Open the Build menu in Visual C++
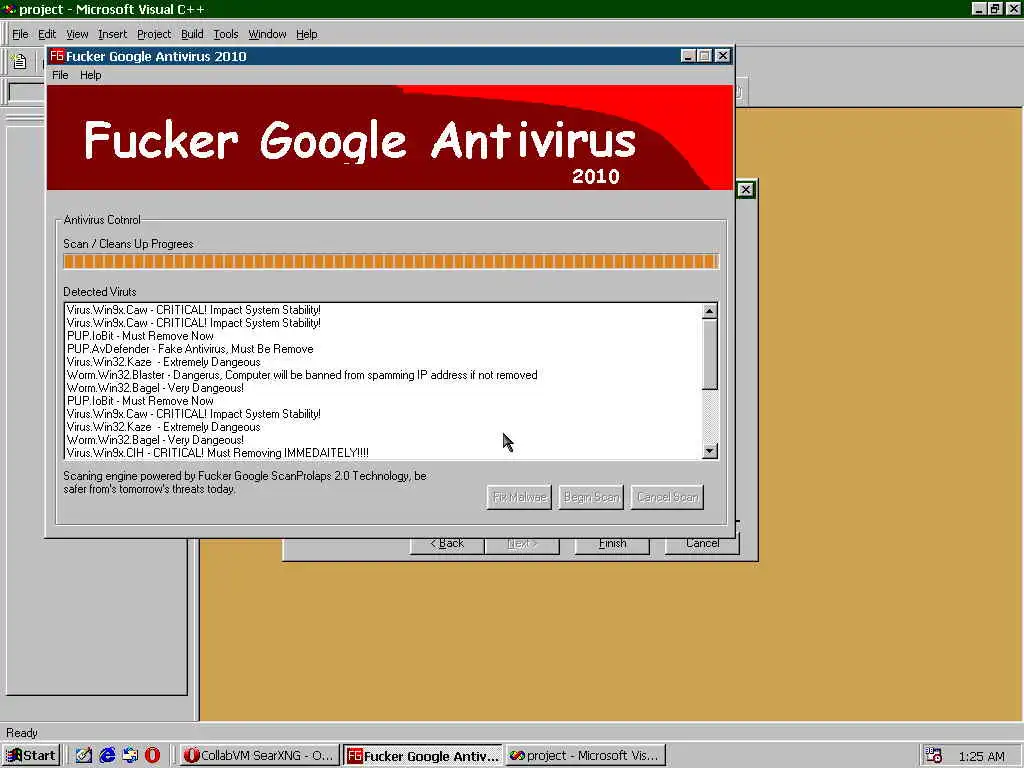 pos(192,34)
